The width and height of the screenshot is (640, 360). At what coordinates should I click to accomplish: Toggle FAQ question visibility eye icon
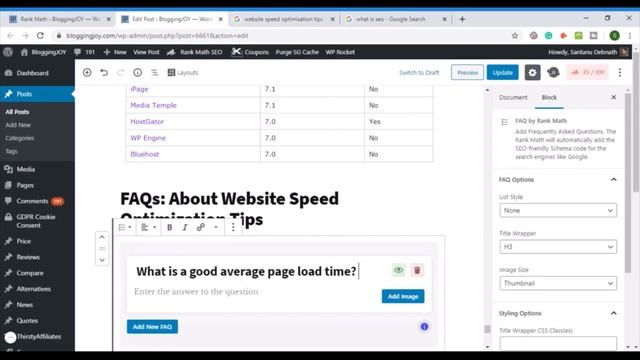399,270
